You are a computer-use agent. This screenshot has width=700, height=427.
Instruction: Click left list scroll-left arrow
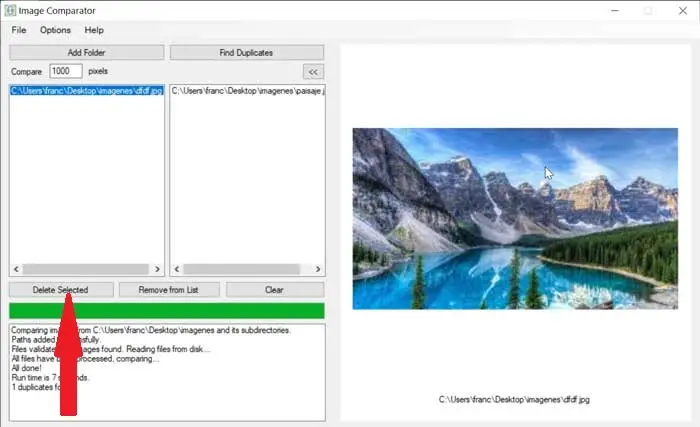coord(16,269)
